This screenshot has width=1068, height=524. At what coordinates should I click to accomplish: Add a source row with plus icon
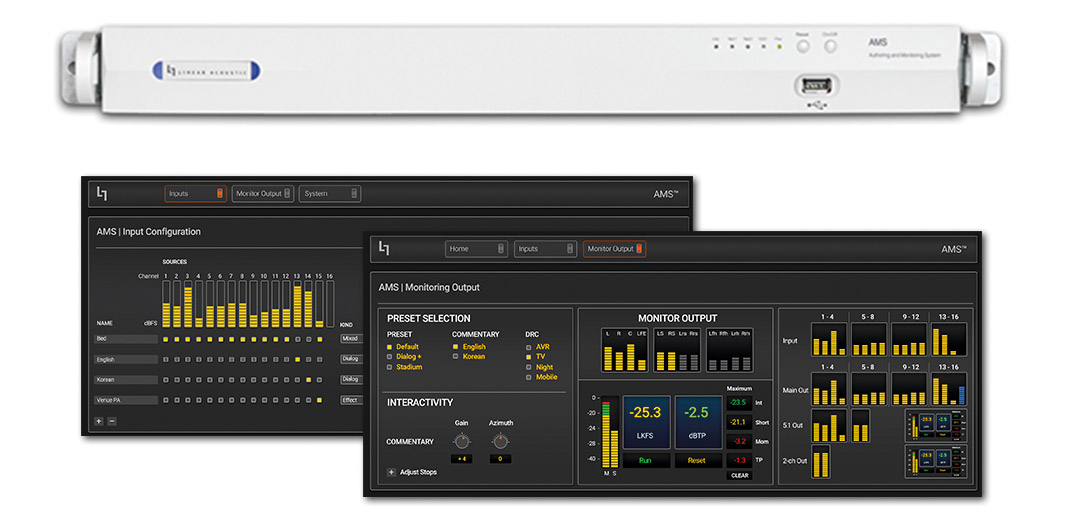(x=99, y=421)
